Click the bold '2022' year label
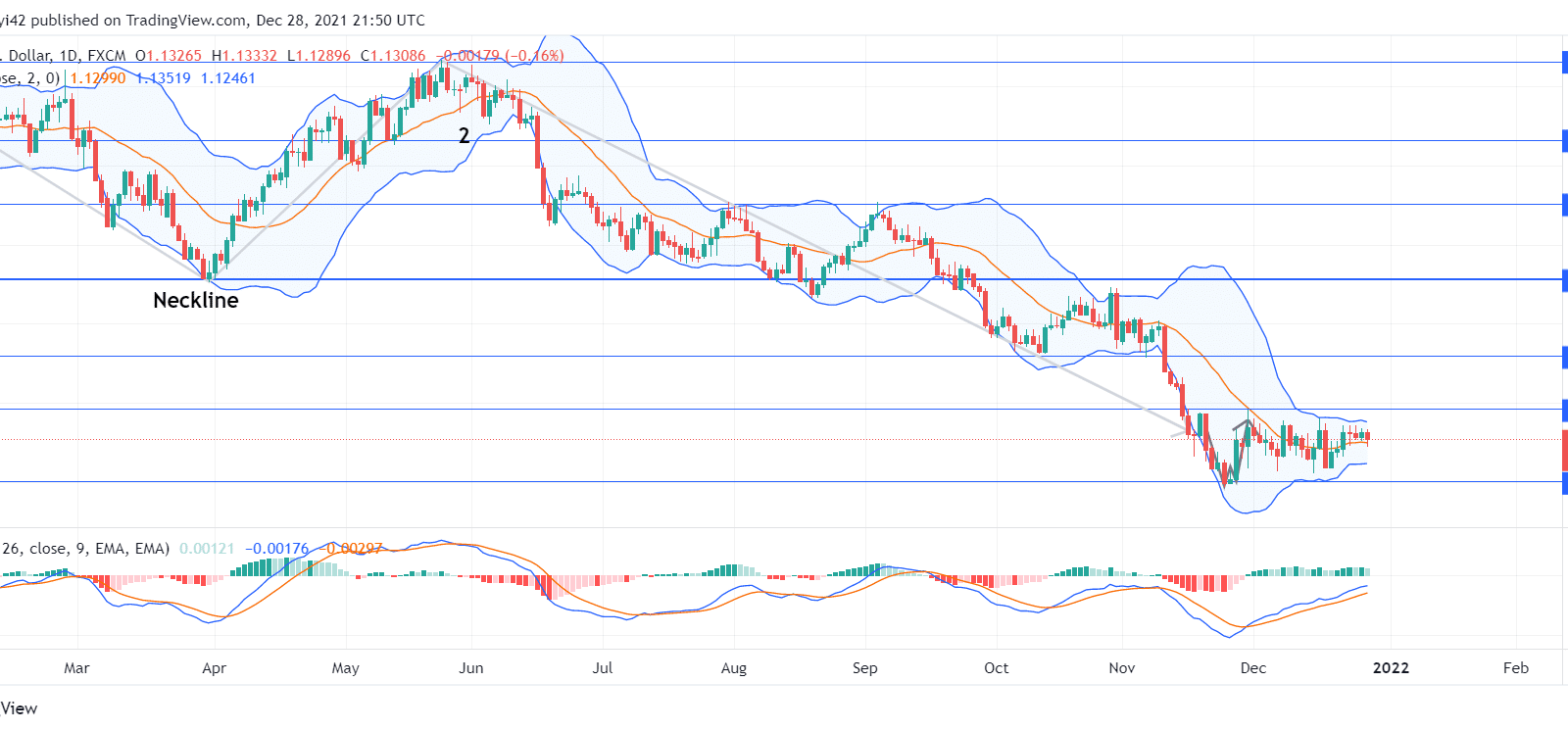The height and width of the screenshot is (731, 1568). pyautogui.click(x=1392, y=668)
